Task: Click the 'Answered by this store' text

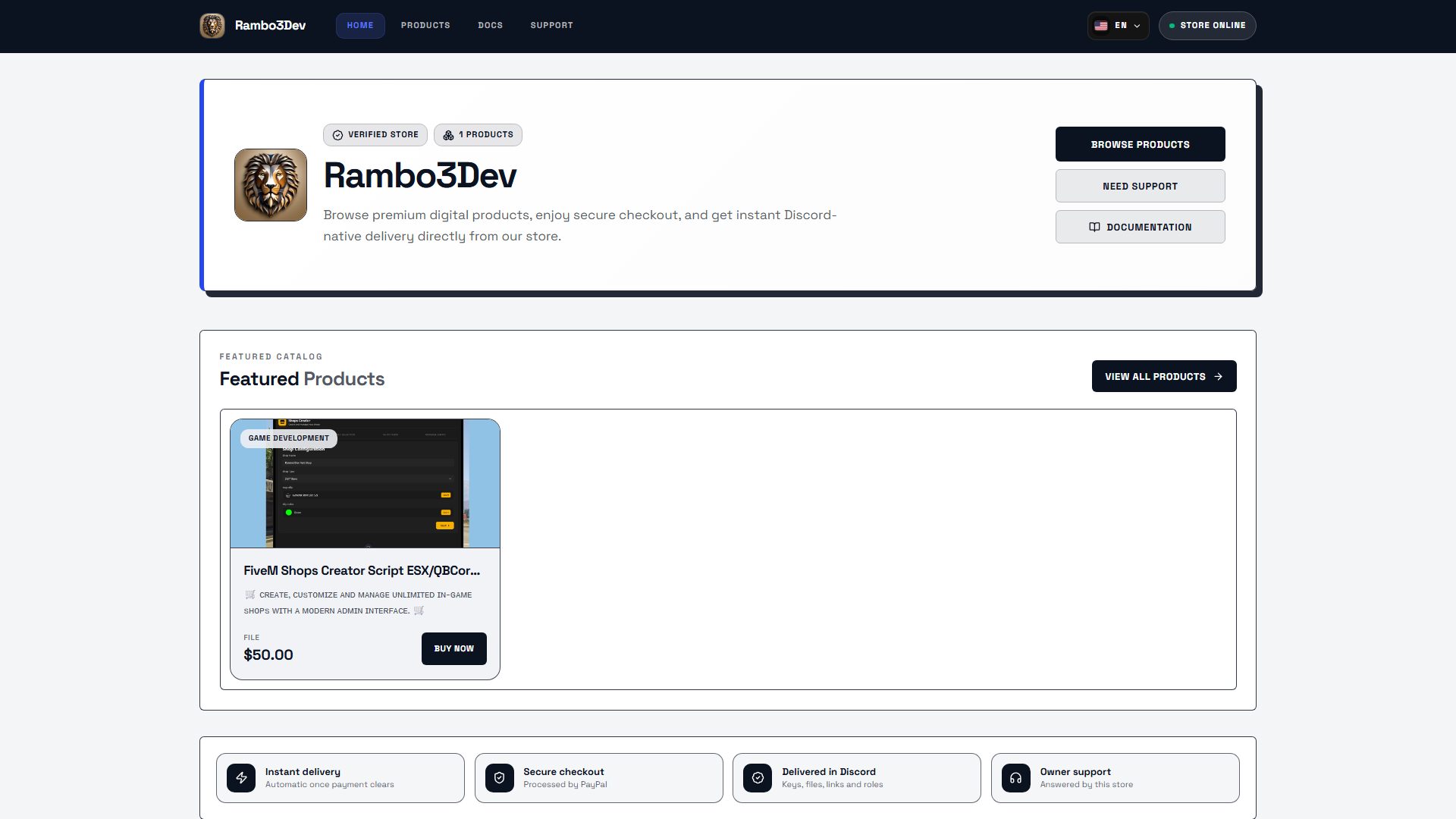Action: 1087,785
